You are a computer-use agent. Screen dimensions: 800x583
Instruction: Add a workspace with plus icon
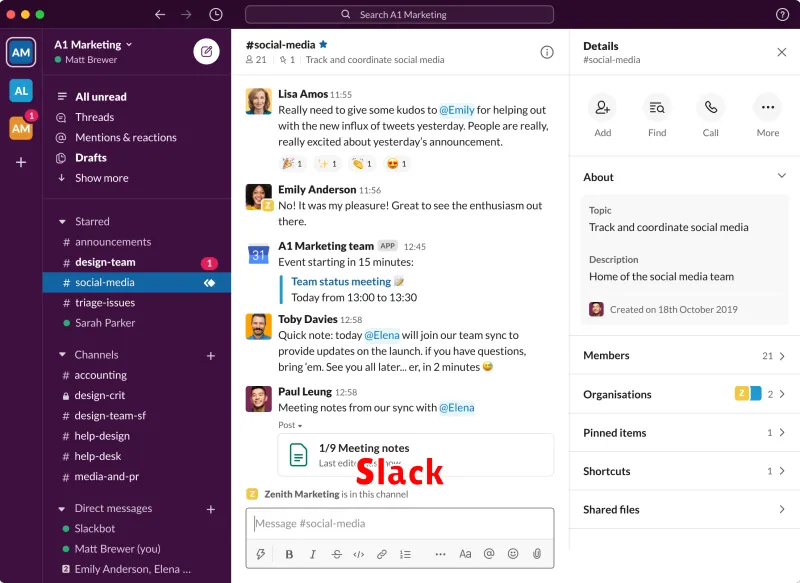21,162
